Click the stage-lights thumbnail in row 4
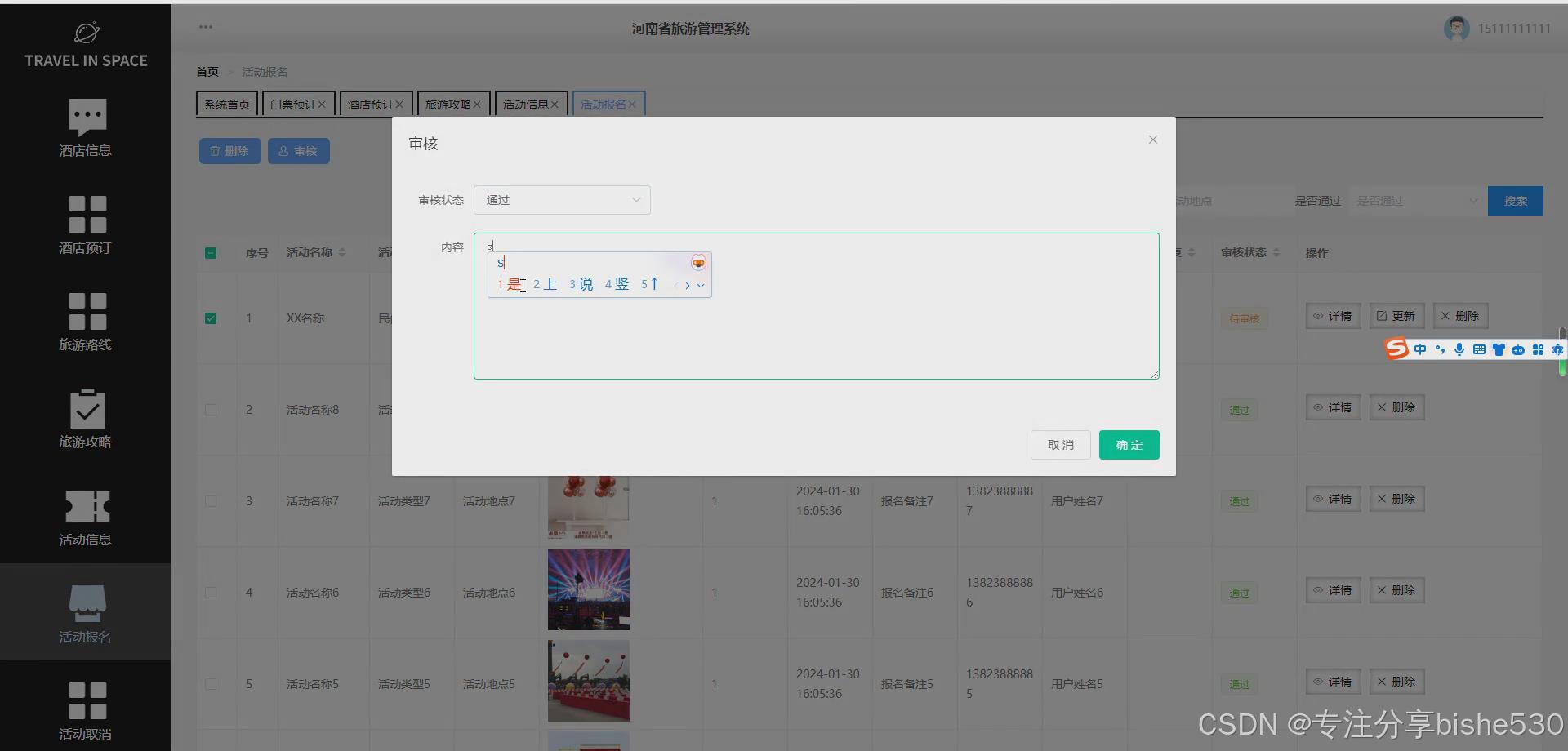 coord(588,589)
